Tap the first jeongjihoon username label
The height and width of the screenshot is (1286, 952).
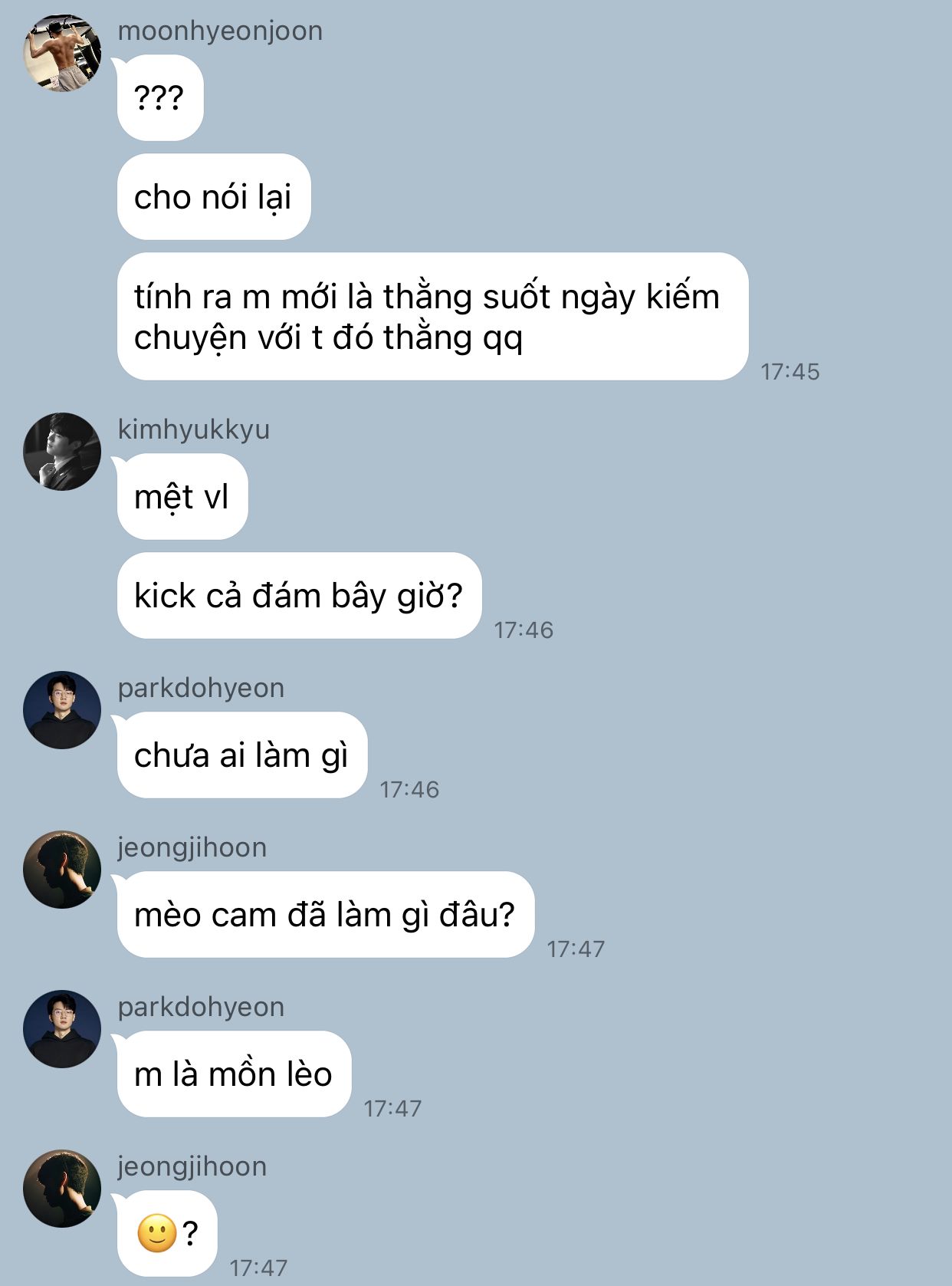tap(192, 848)
